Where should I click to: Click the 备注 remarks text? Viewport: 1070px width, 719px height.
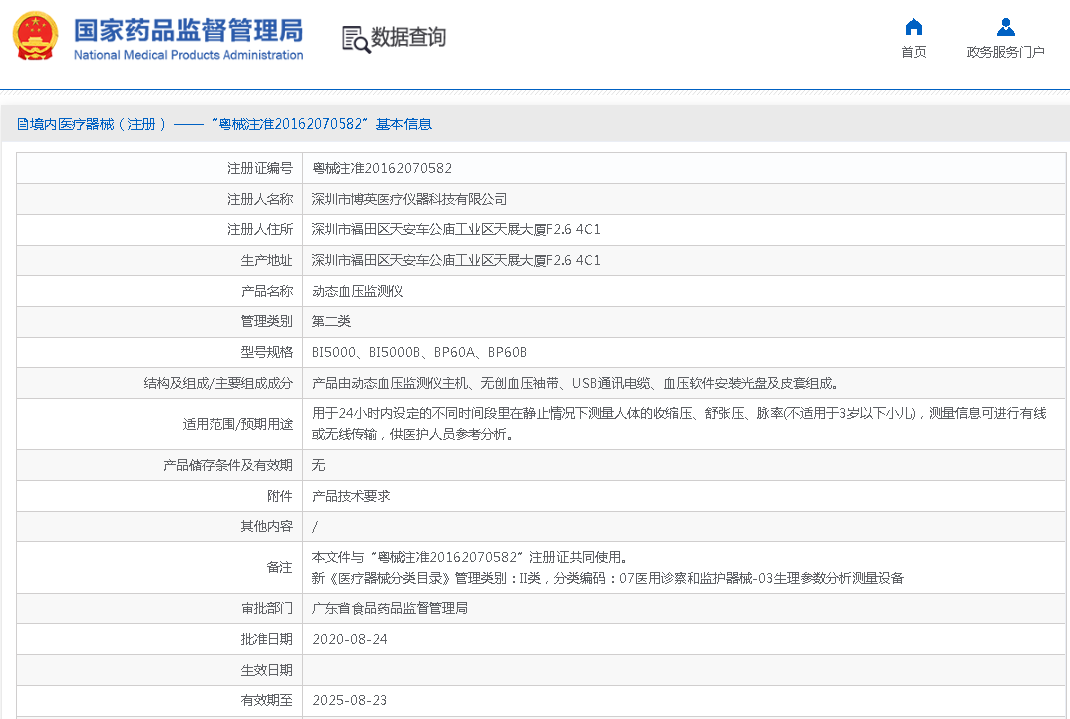[x=607, y=568]
